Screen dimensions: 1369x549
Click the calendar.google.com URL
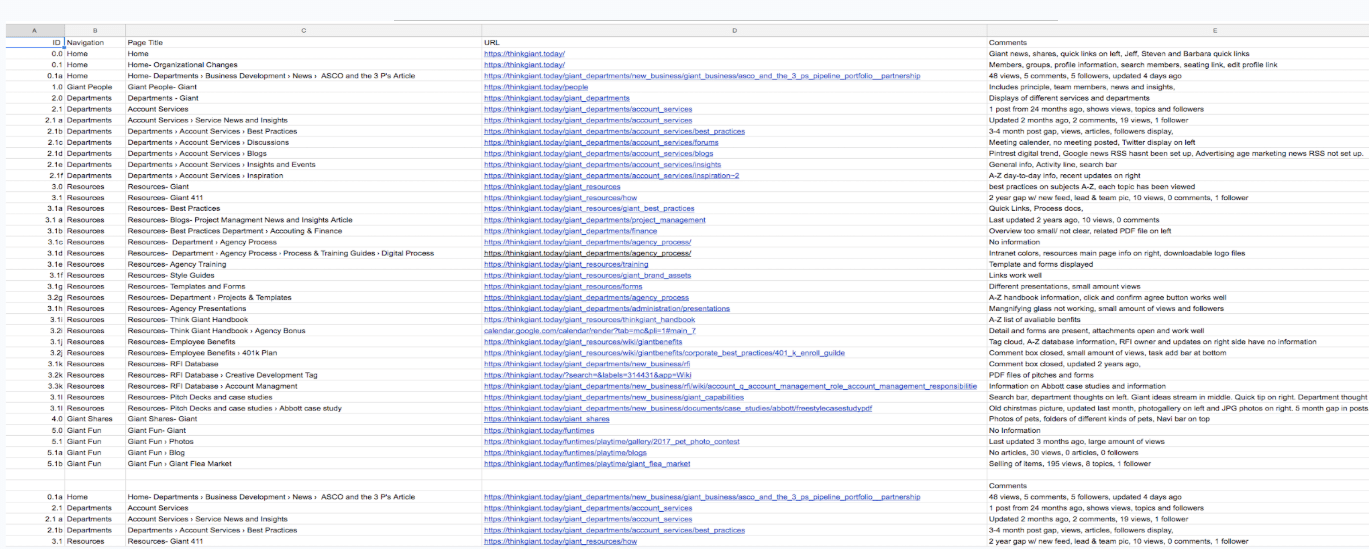tap(589, 330)
